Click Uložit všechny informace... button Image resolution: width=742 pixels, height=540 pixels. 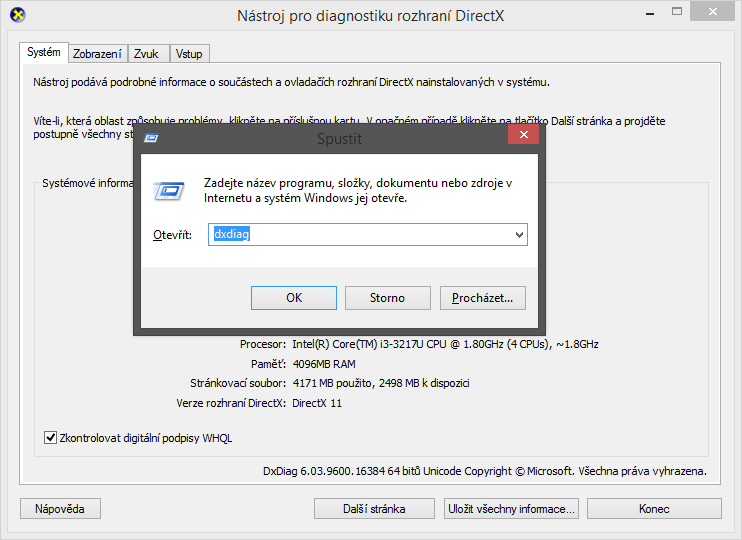(511, 509)
